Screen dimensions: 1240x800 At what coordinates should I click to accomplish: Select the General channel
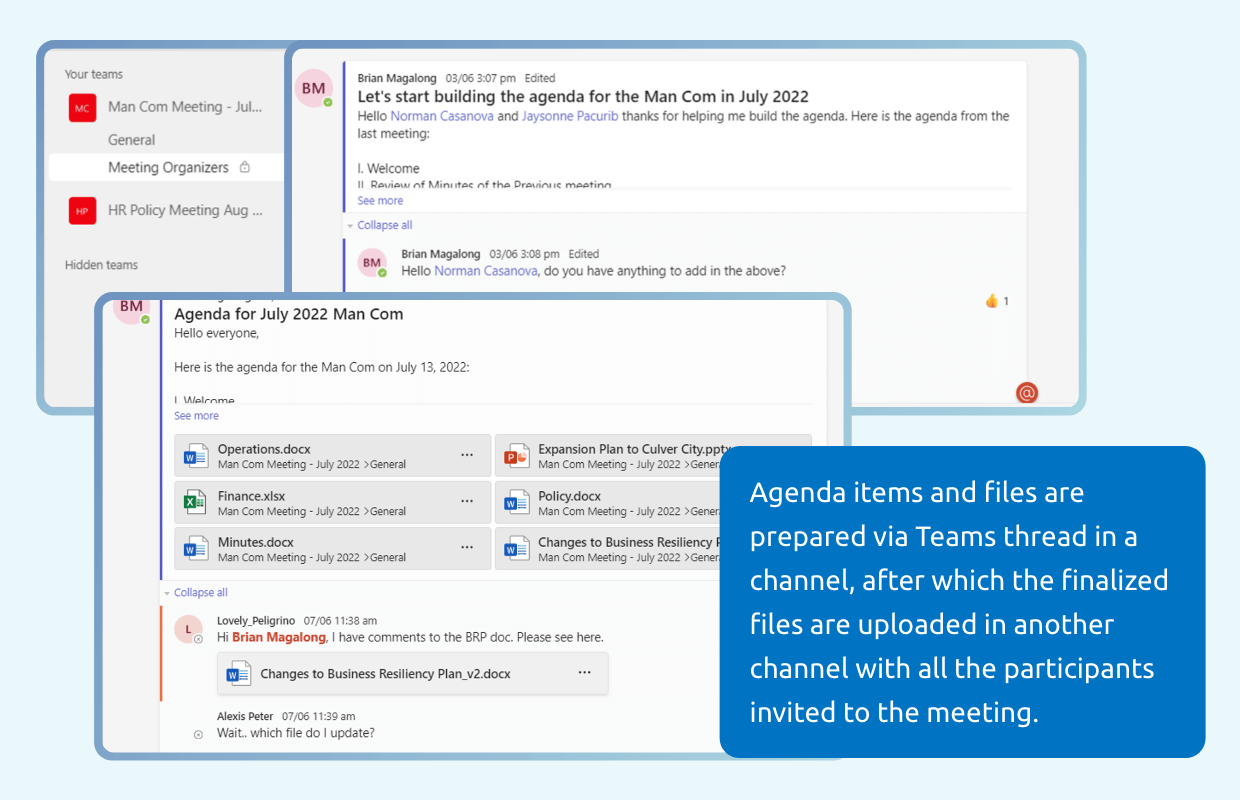click(x=131, y=140)
